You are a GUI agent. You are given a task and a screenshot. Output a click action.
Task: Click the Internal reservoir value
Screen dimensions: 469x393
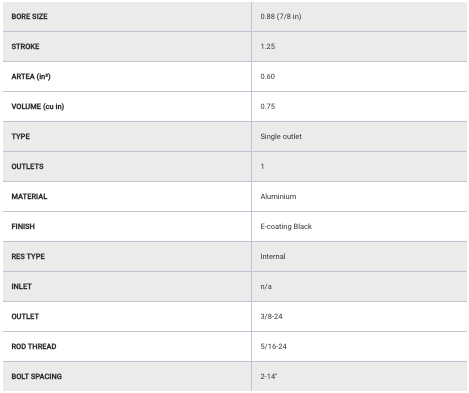273,256
